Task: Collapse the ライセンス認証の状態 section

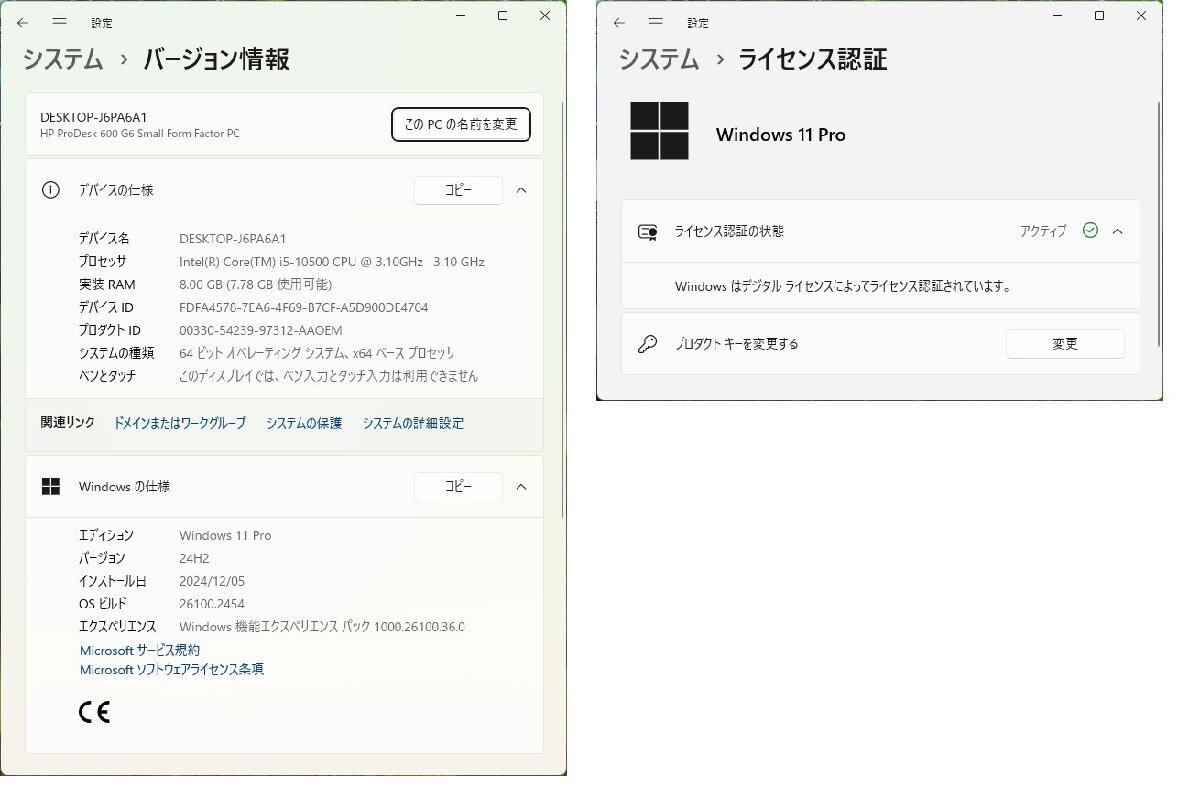Action: click(1118, 231)
